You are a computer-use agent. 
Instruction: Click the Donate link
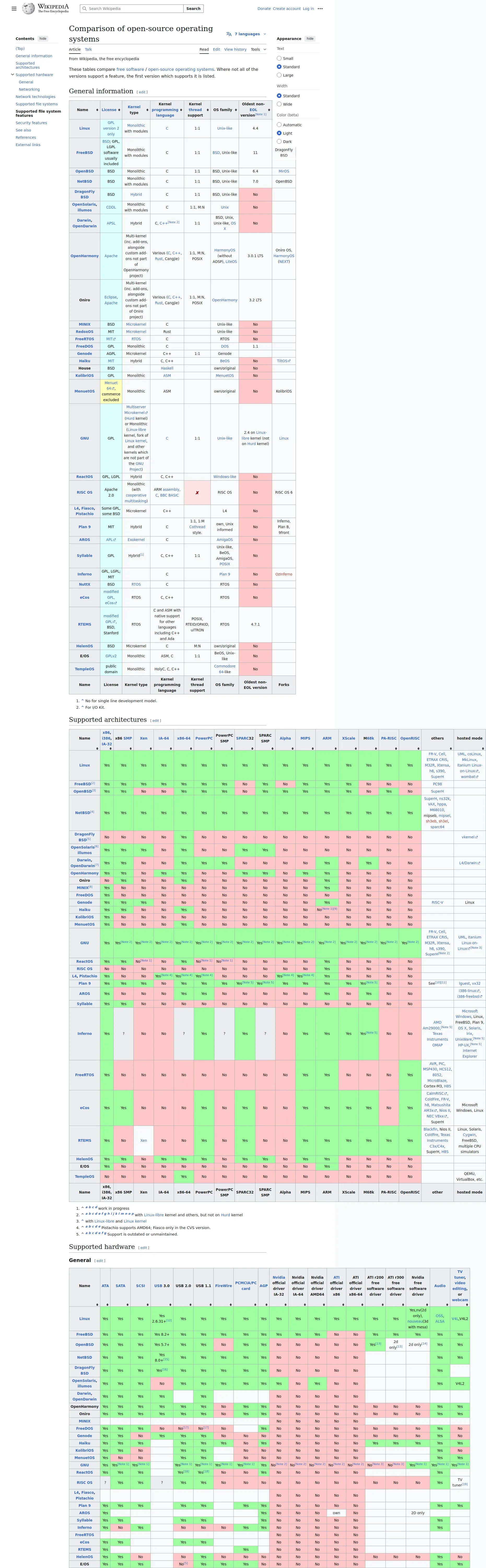264,9
